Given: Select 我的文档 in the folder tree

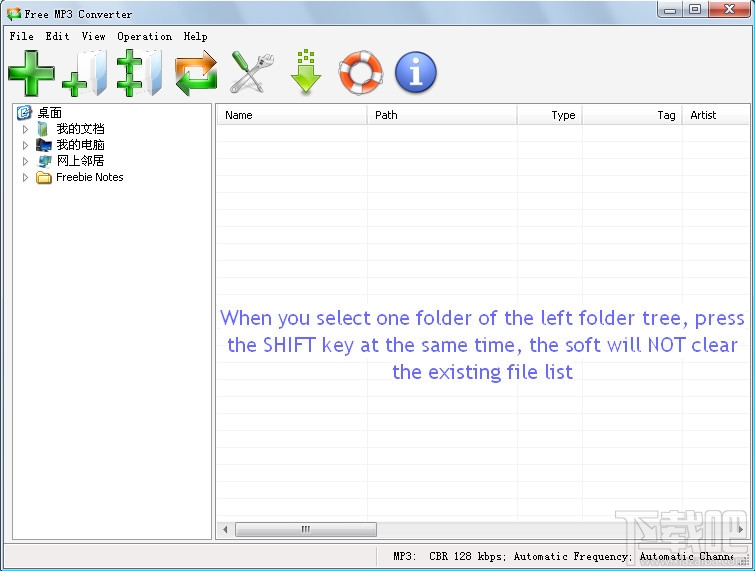Looking at the screenshot, I should tap(80, 129).
